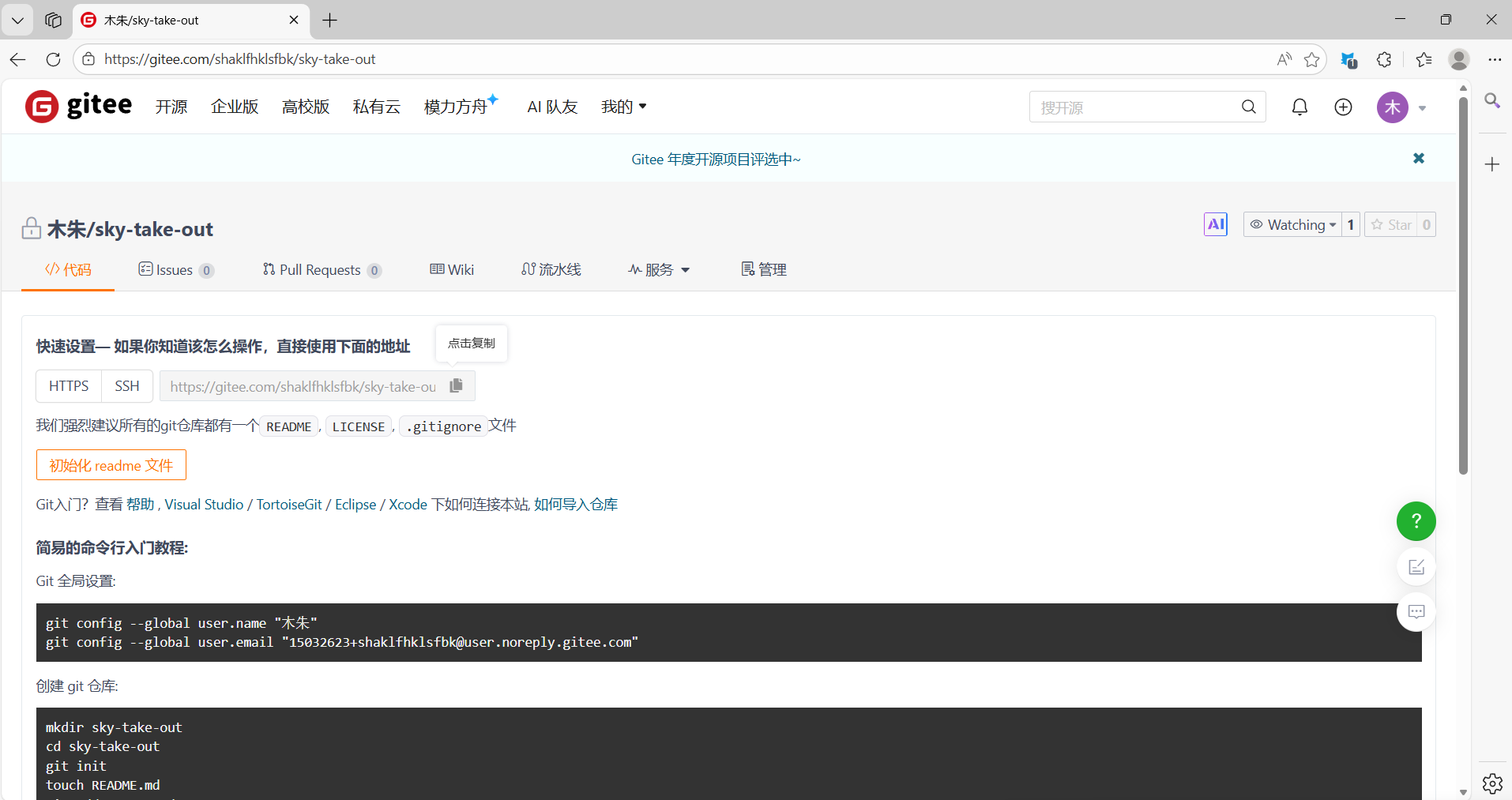Open the green help question mark button
This screenshot has width=1512, height=800.
pyautogui.click(x=1416, y=521)
